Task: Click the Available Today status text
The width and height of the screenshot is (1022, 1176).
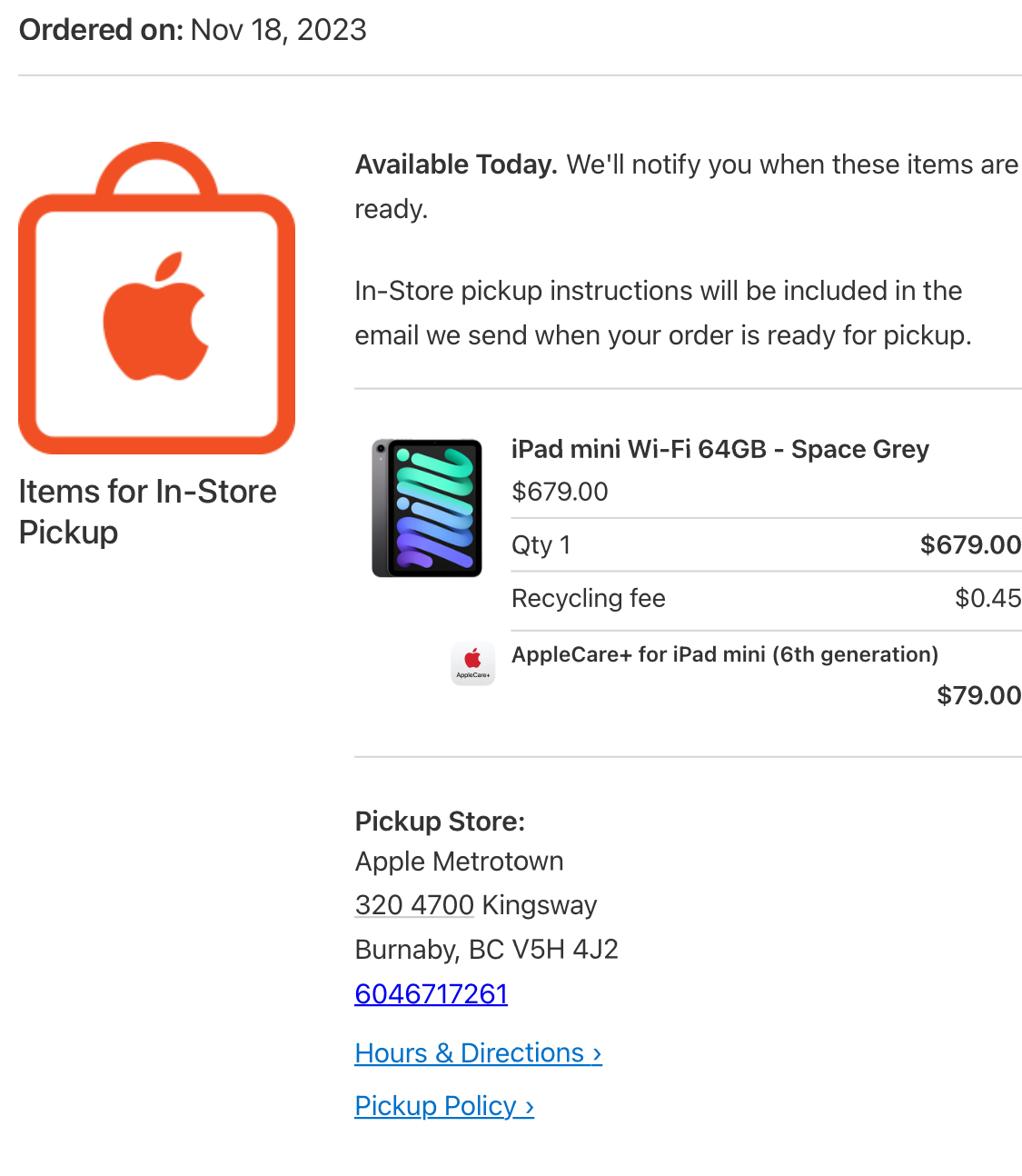Action: 456,164
